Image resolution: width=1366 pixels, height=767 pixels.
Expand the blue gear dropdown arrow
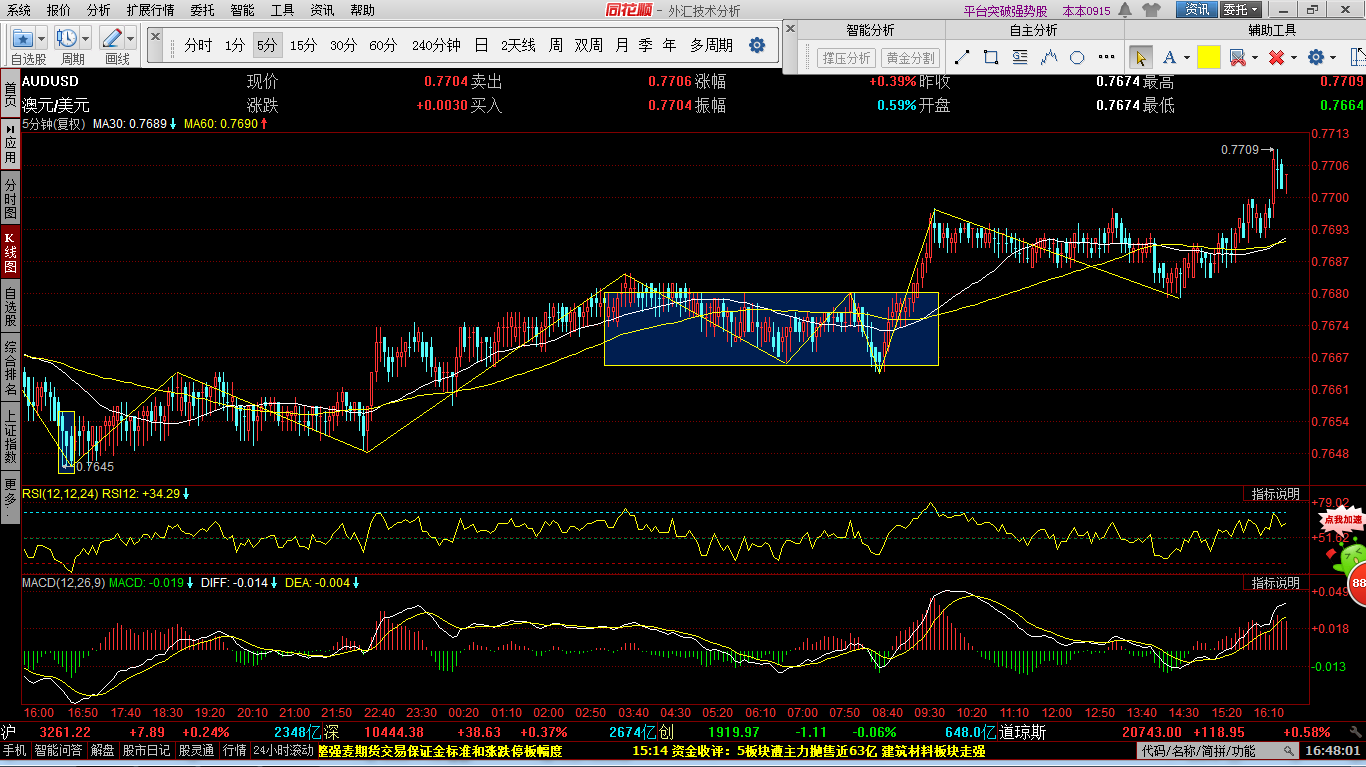point(1333,58)
